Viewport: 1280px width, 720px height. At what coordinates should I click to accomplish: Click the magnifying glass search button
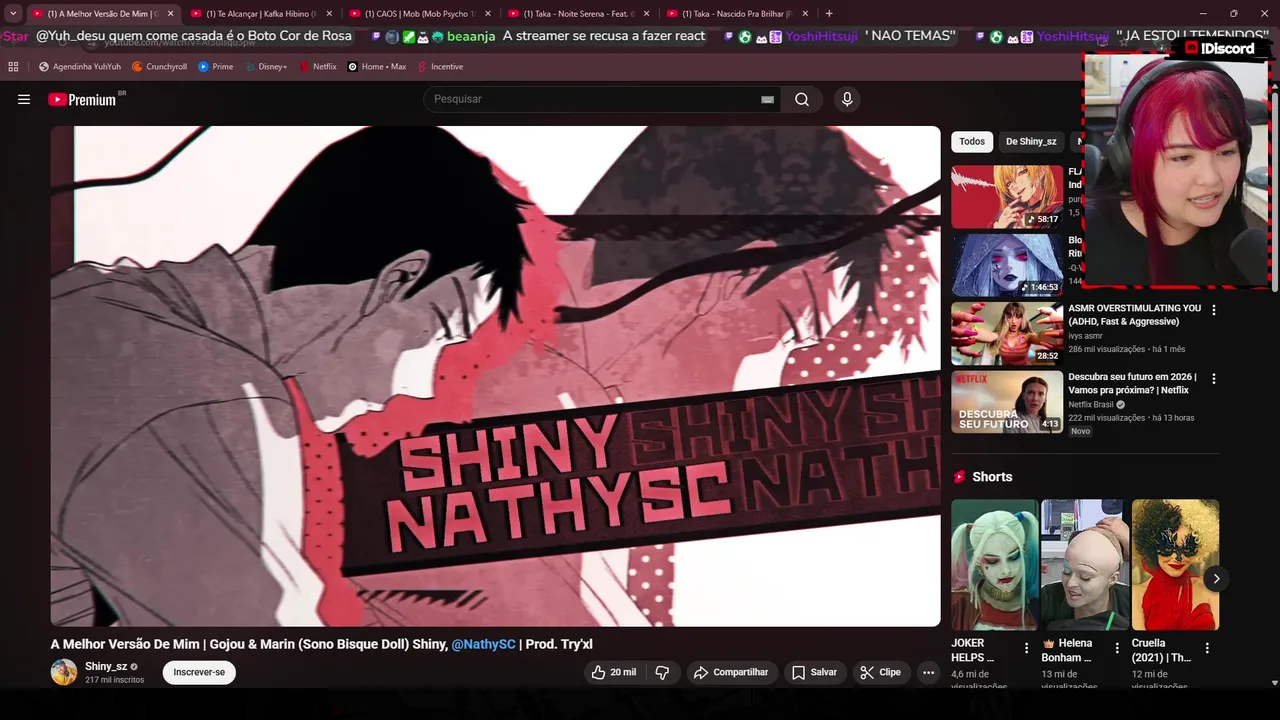(802, 99)
